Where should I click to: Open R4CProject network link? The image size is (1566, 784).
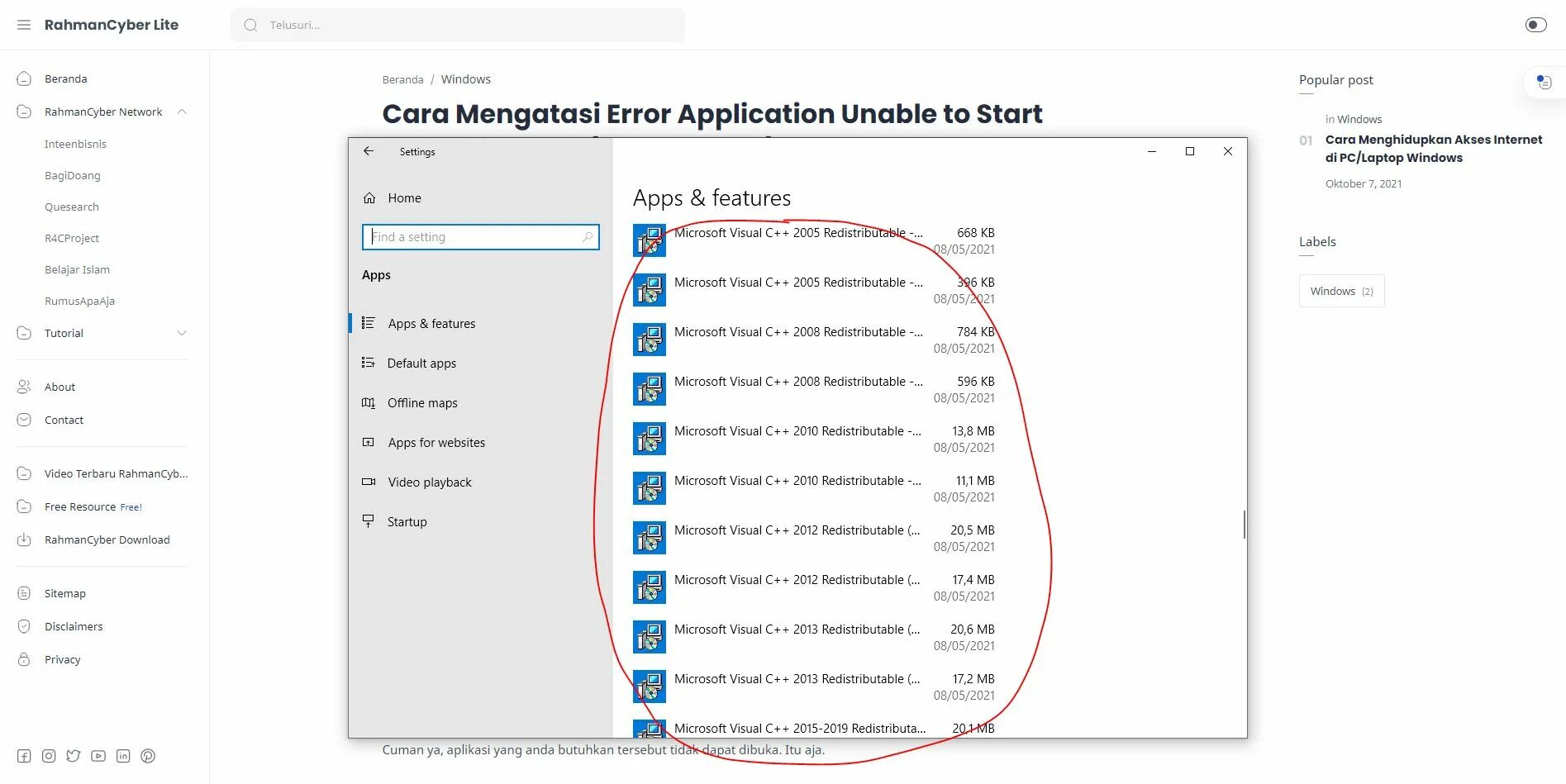(x=72, y=238)
